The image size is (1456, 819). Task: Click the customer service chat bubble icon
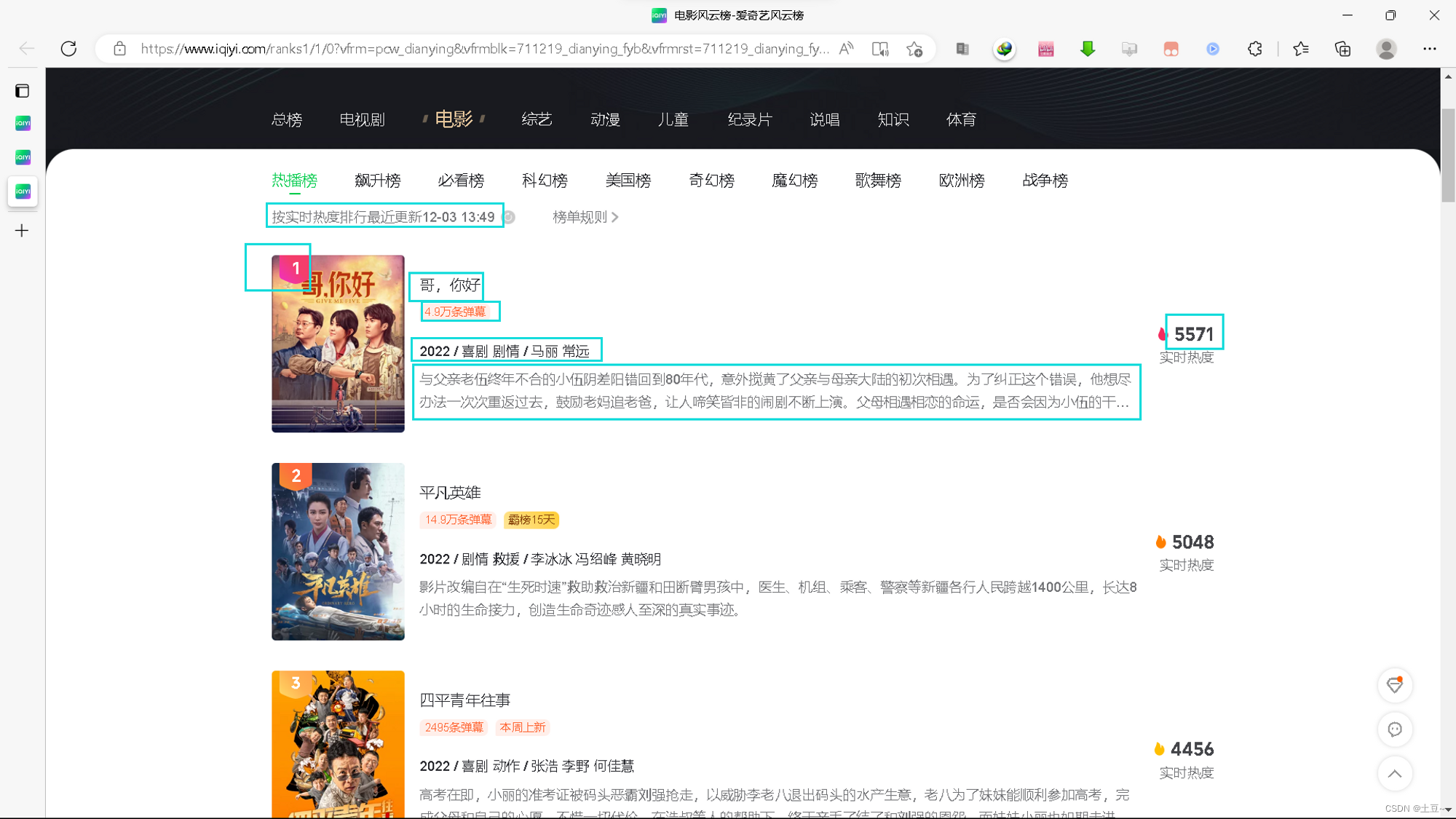(1394, 729)
